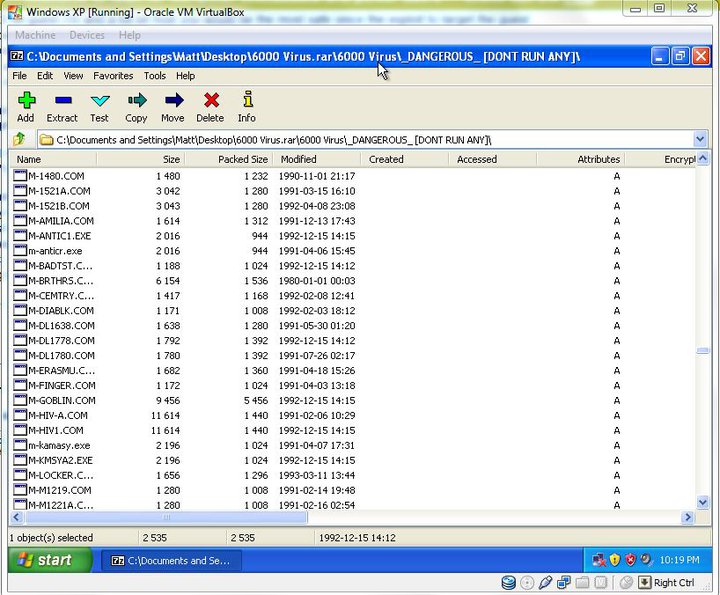
Task: Click the horizontal scrollbar left arrow
Action: pyautogui.click(x=17, y=517)
